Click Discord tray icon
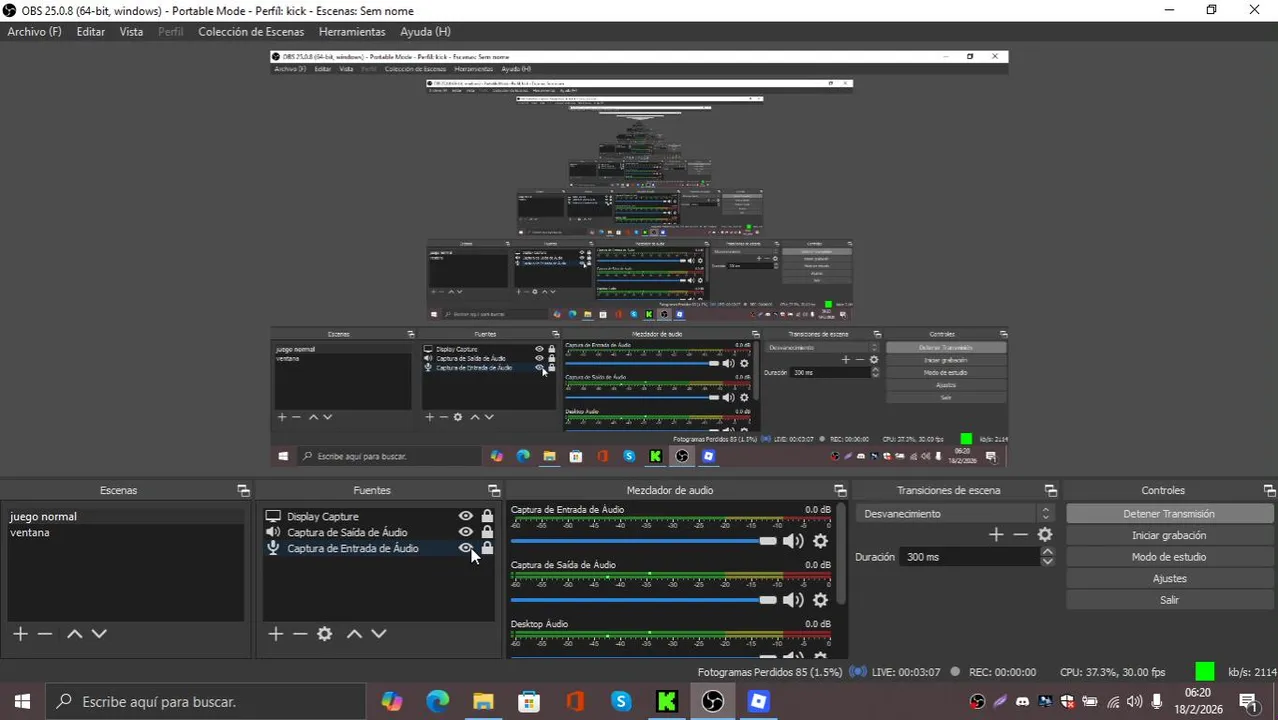The height and width of the screenshot is (720, 1278). coord(1022,702)
